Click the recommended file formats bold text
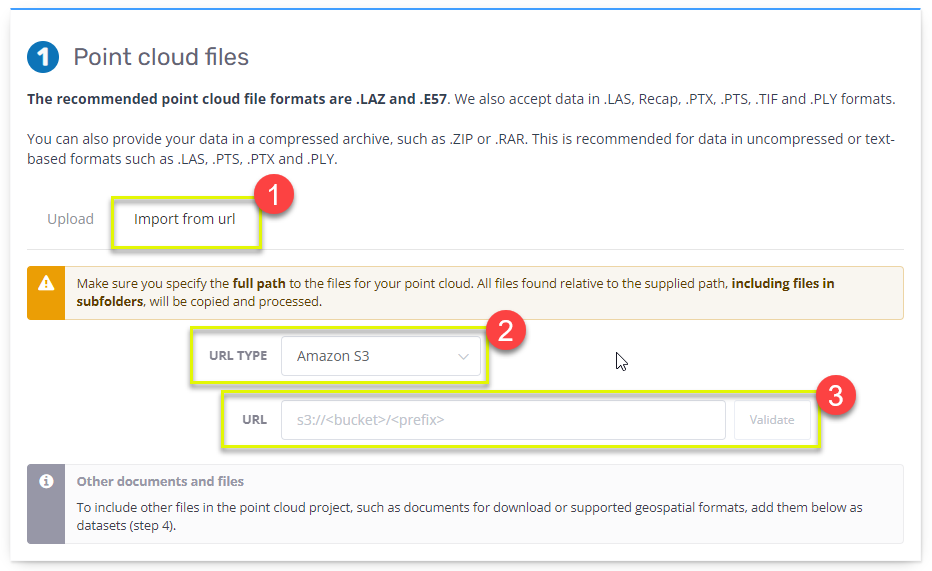Viewport: 932px width, 571px height. coord(238,99)
